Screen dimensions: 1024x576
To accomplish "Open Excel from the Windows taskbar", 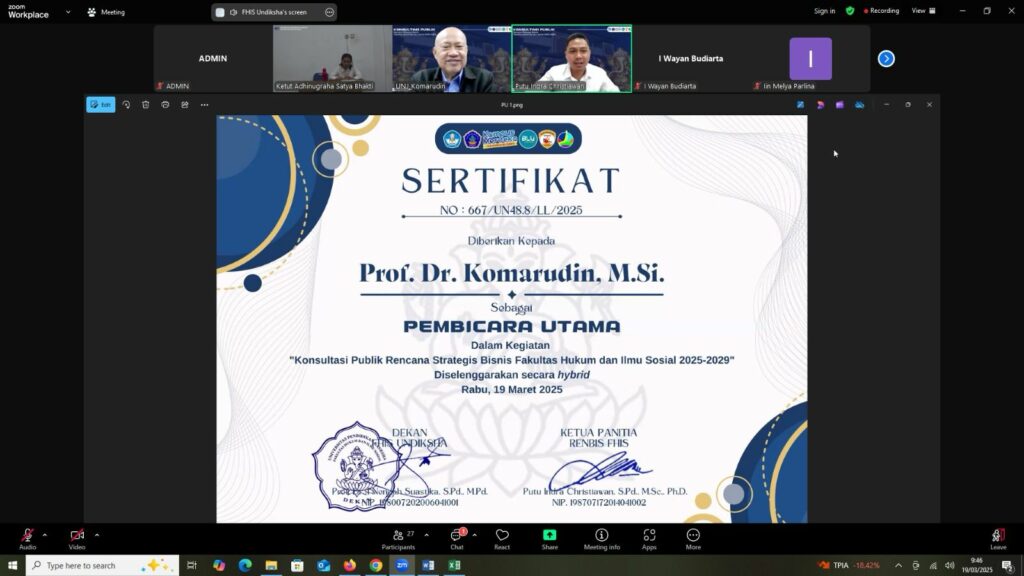I will [453, 565].
